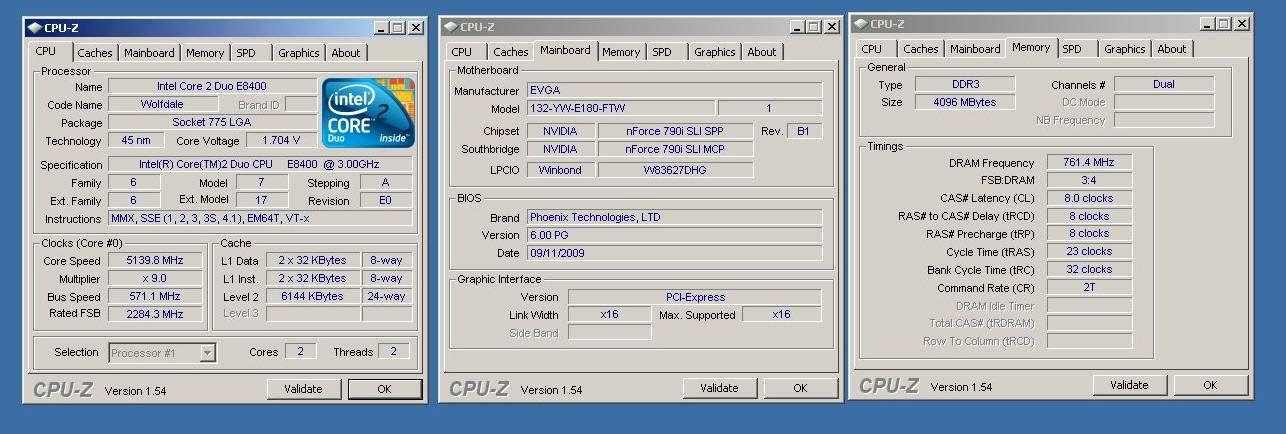Click the Dual channels value
The width and height of the screenshot is (1286, 434).
tap(1164, 85)
